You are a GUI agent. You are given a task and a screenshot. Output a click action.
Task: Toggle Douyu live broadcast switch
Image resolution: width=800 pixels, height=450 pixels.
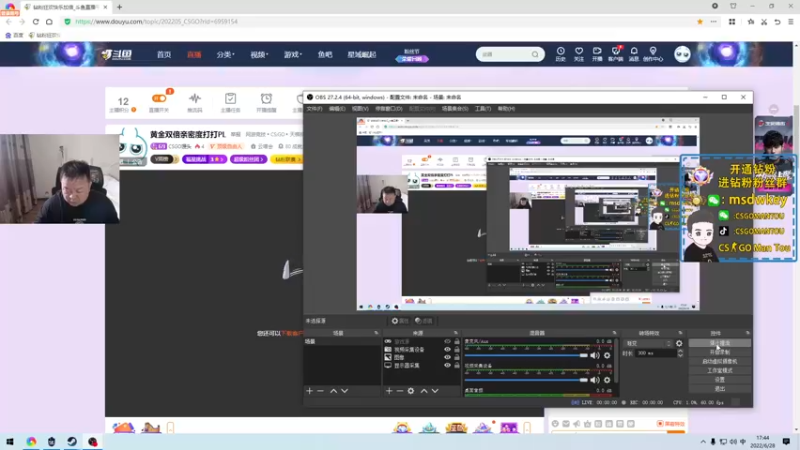159,98
